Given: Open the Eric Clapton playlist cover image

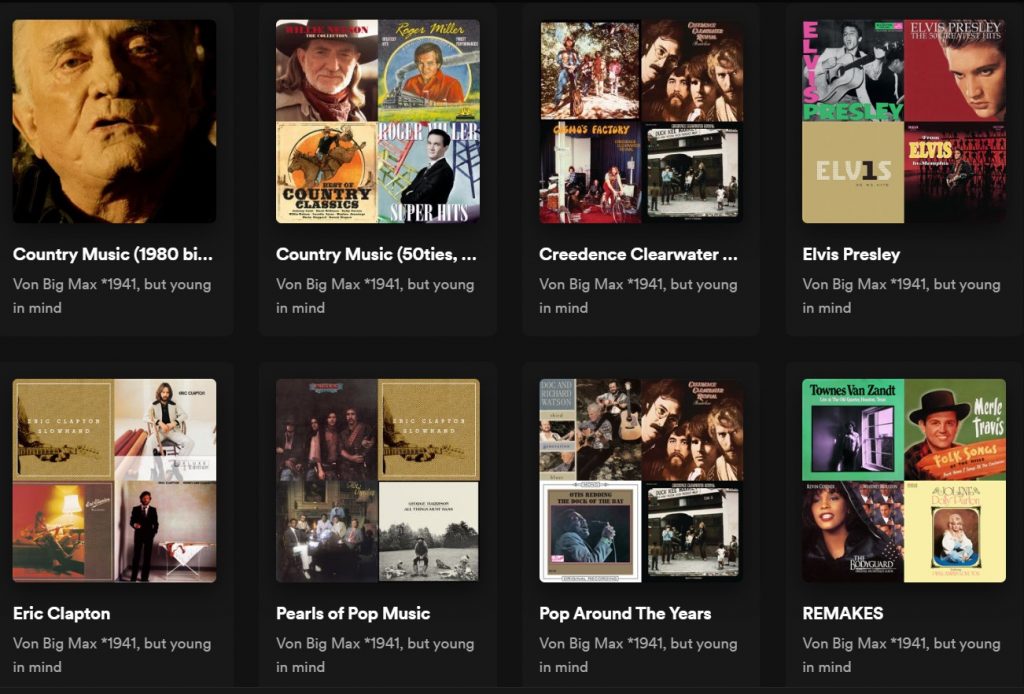Looking at the screenshot, I should click(114, 480).
